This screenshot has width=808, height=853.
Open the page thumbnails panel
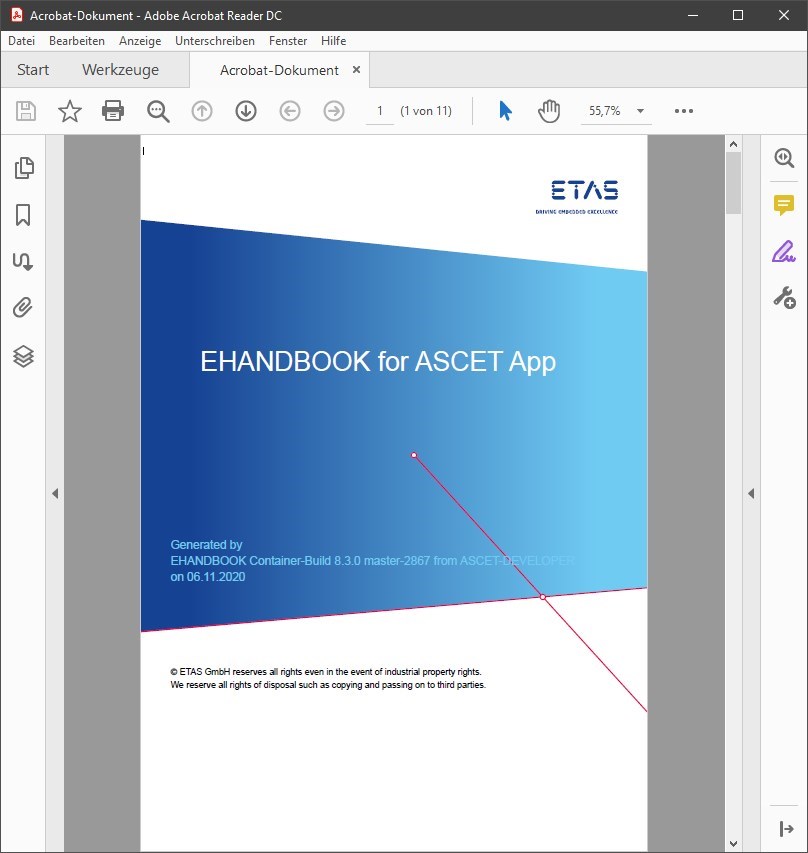23,168
